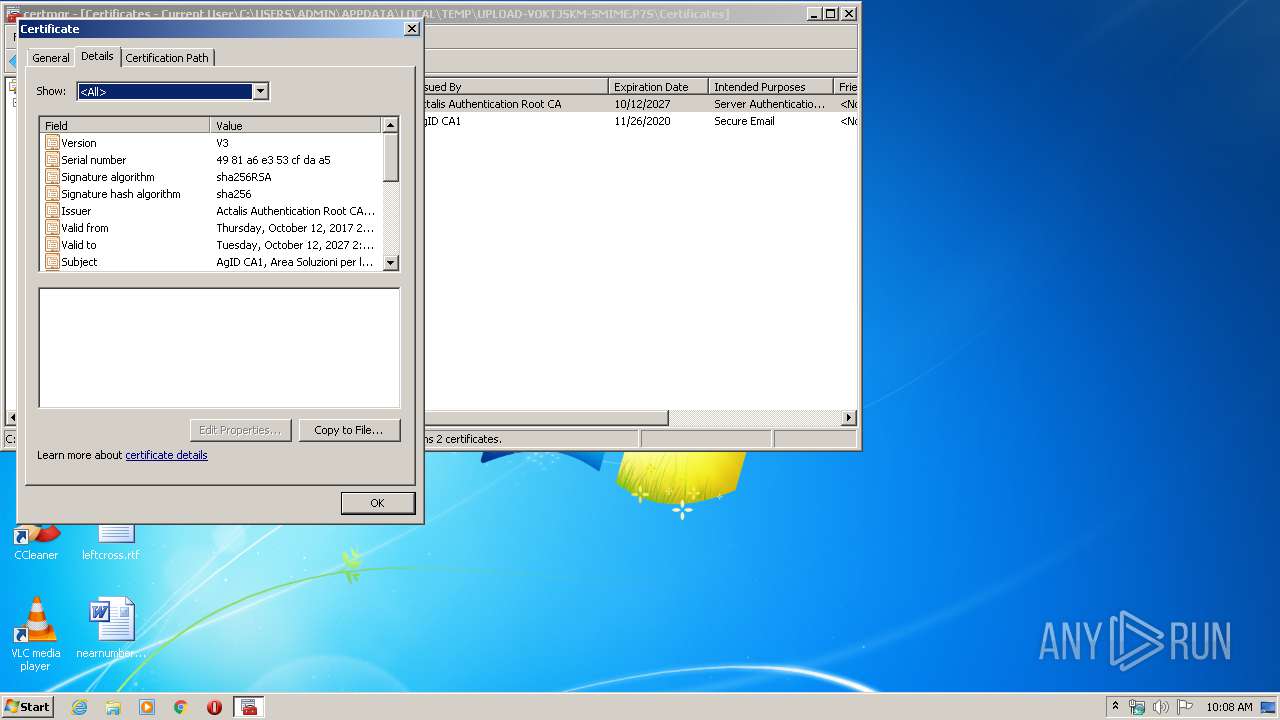Viewport: 1280px width, 720px height.
Task: Sort certmgr list by Intended Purposes
Action: (x=771, y=87)
